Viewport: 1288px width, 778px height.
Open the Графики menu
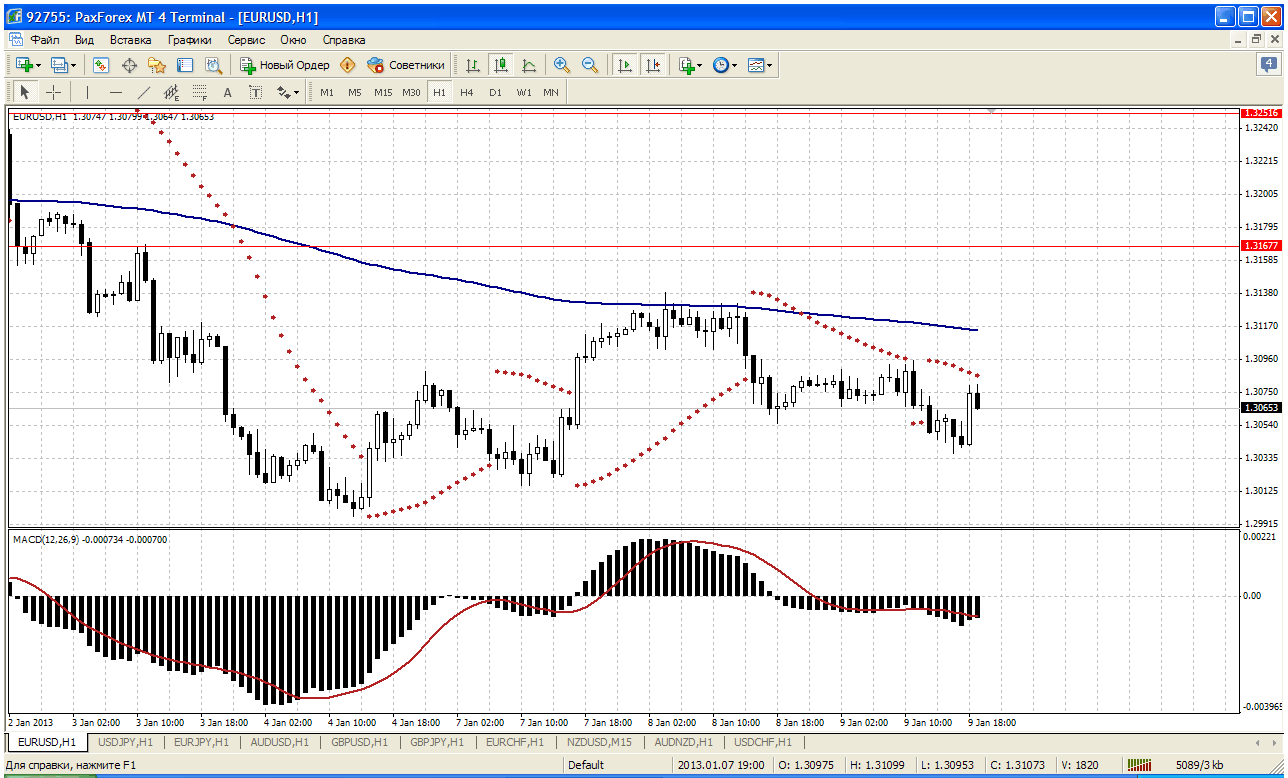[x=190, y=40]
